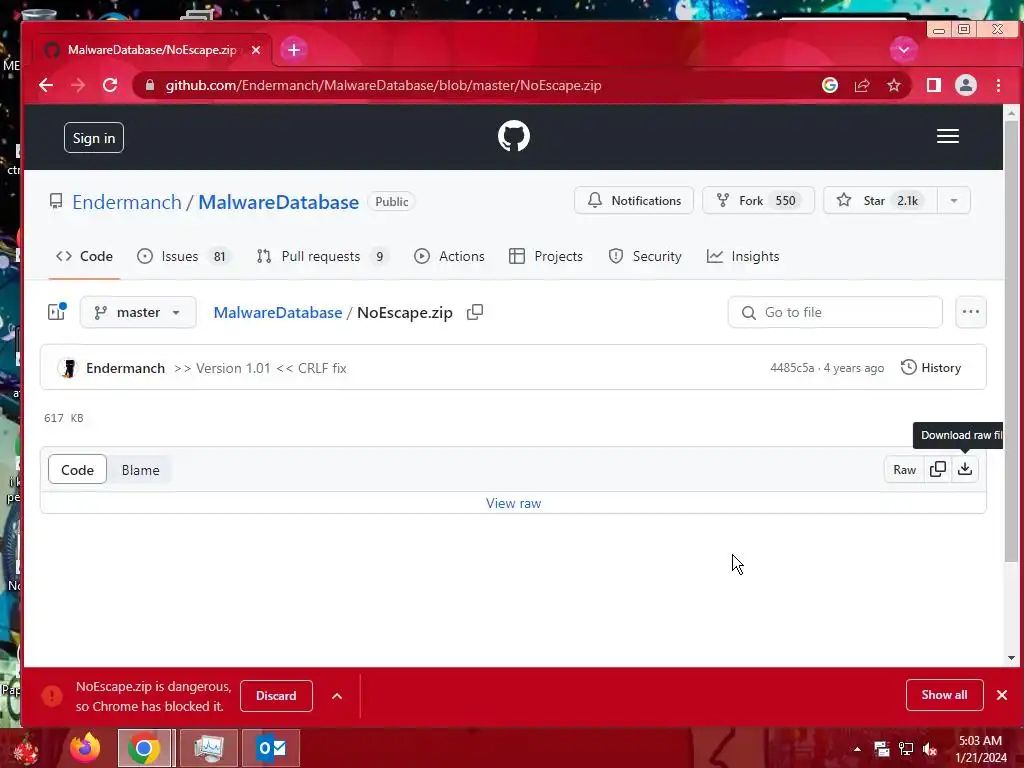The width and height of the screenshot is (1024, 768).
Task: Open the more file actions ellipsis
Action: click(x=970, y=312)
